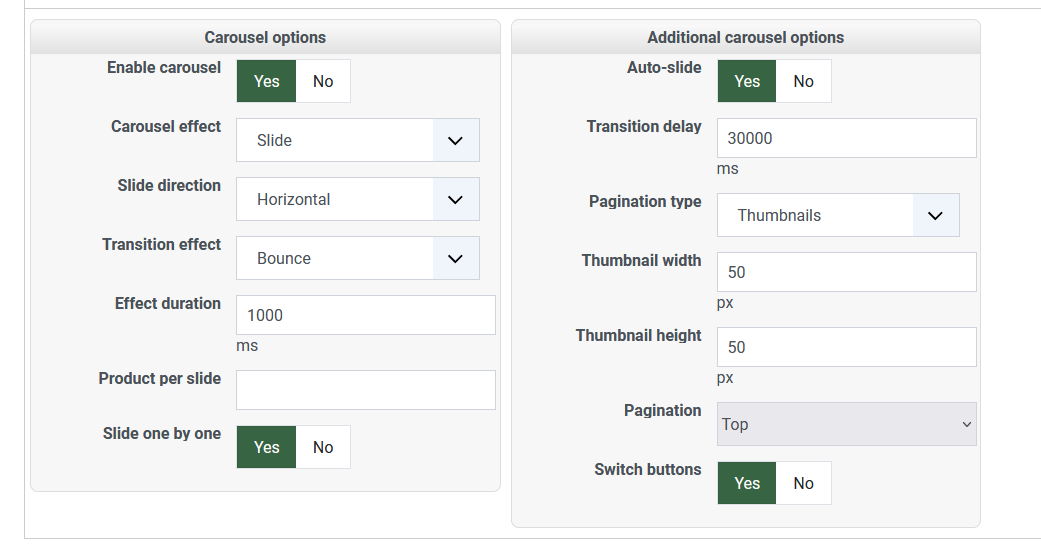Set Enable carousel to No
The height and width of the screenshot is (544, 1041).
pyautogui.click(x=323, y=81)
